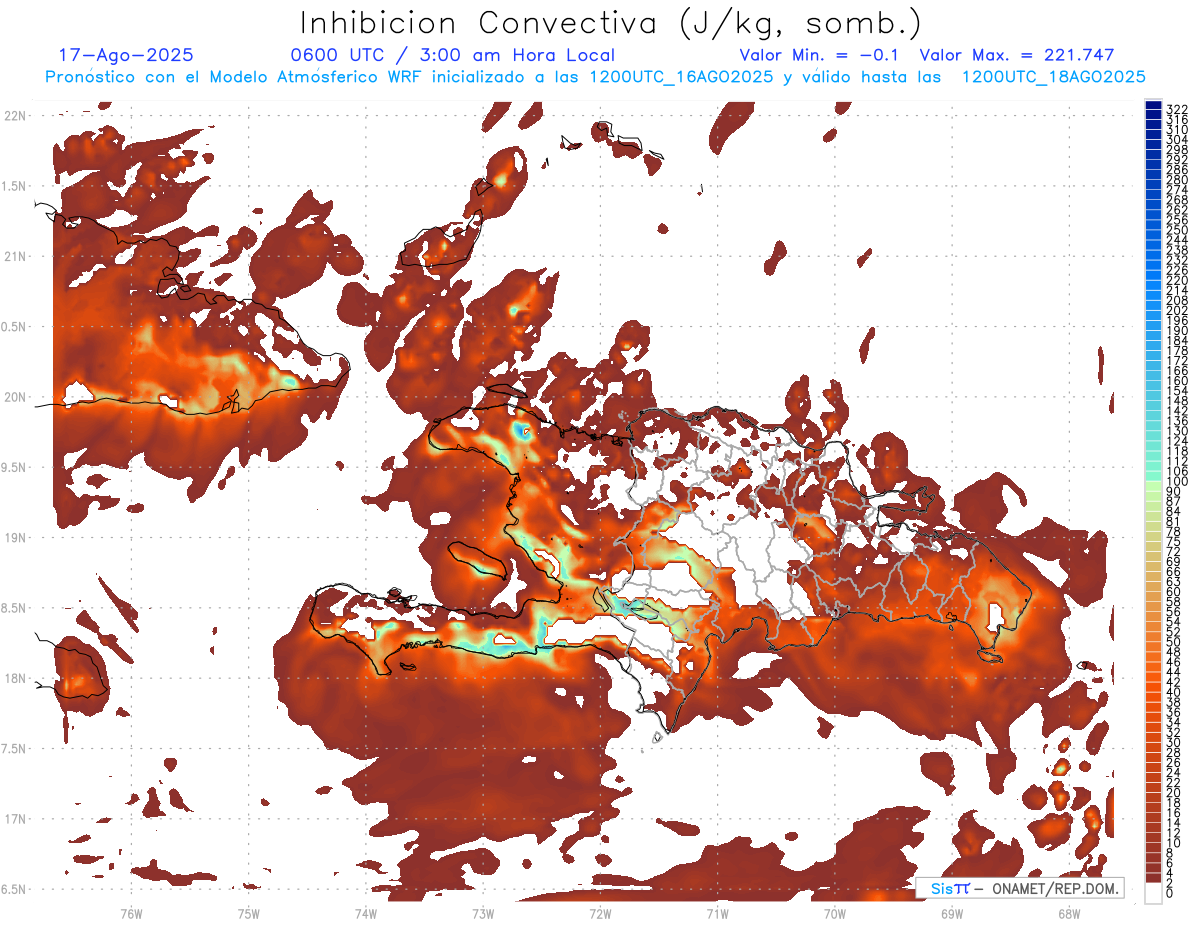Click the date '17-Ago-2025'
1200x927 pixels.
tap(126, 56)
